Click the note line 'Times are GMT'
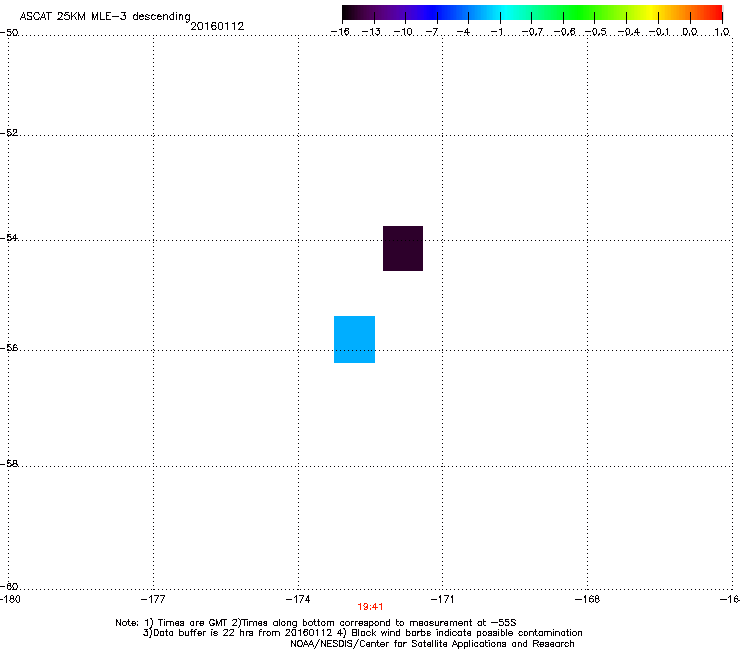The image size is (740, 650). click(316, 623)
